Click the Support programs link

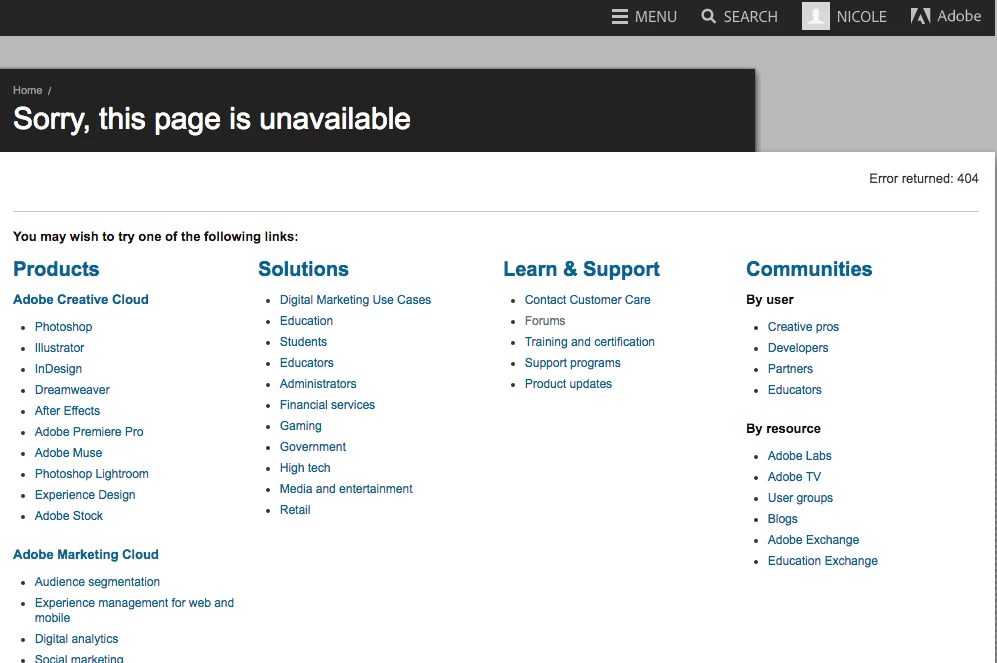[572, 362]
